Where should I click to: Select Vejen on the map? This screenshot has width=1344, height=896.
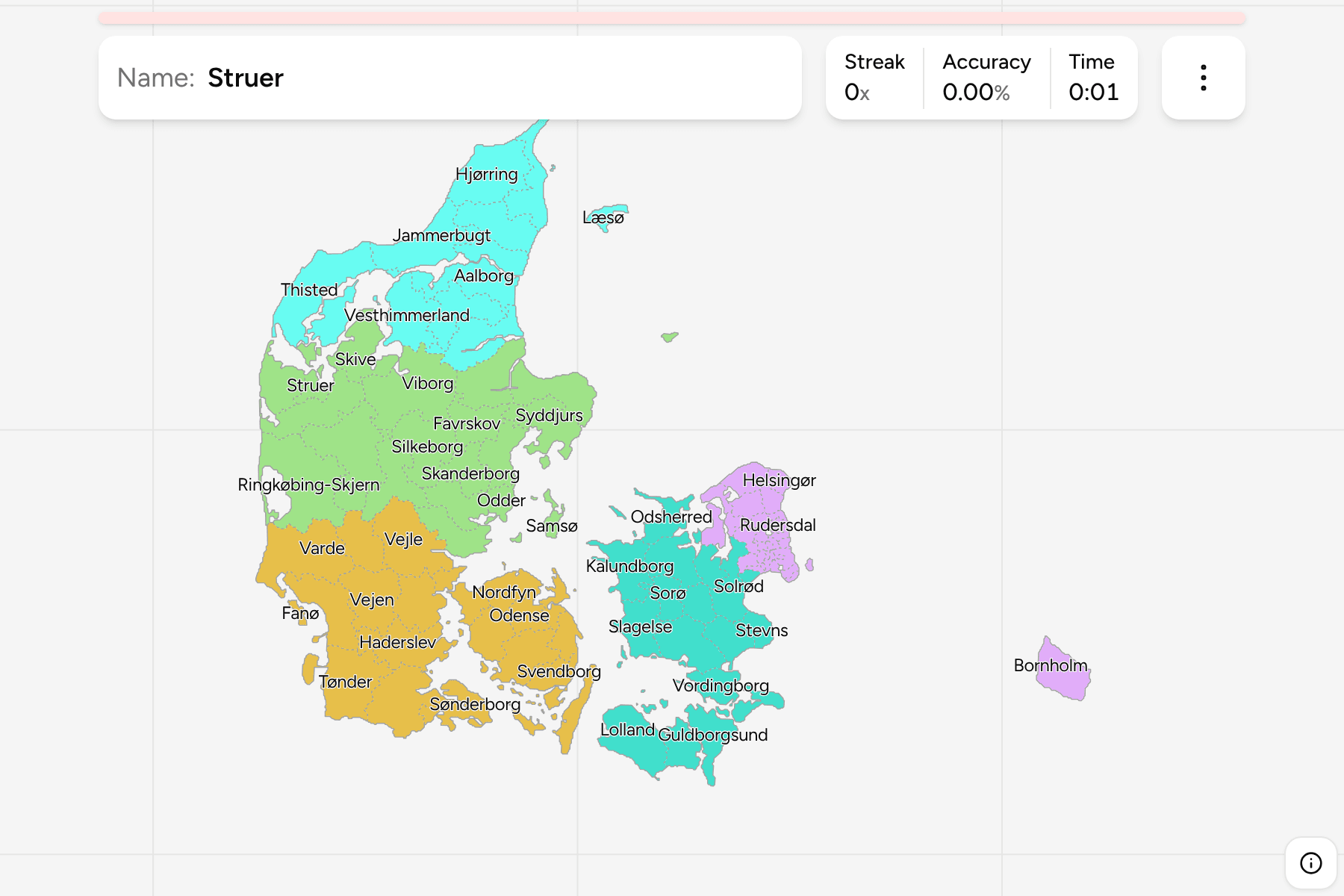372,600
